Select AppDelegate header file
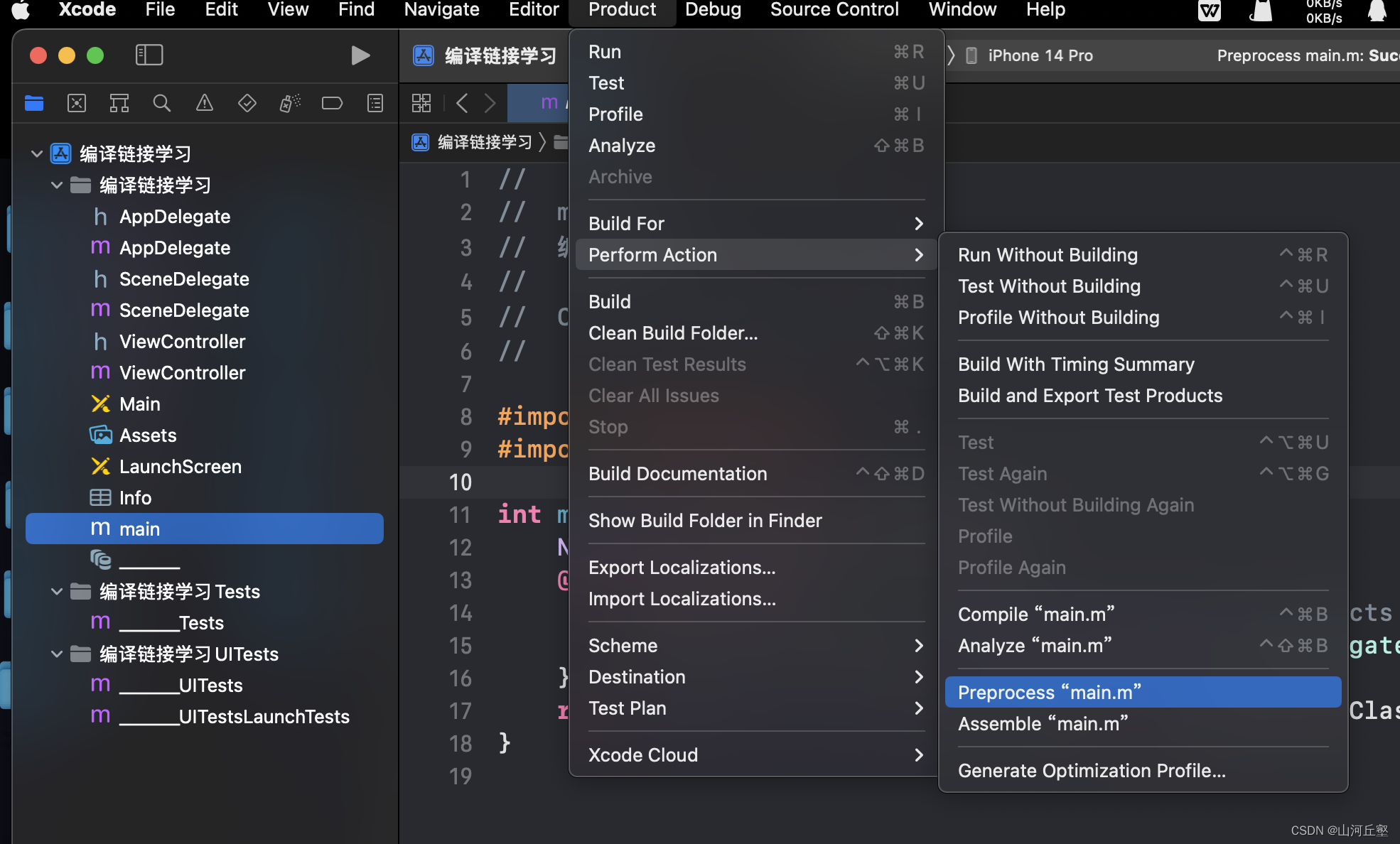The image size is (1400, 844). coord(205,216)
